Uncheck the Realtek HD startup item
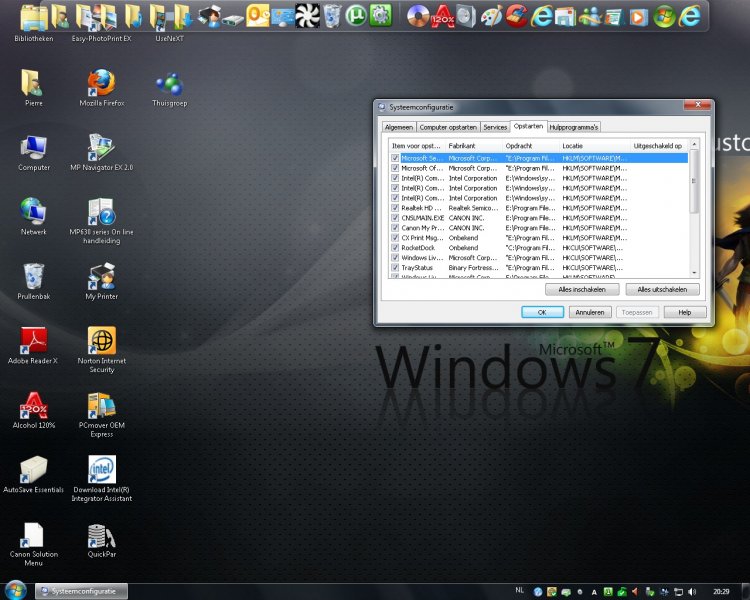Image resolution: width=750 pixels, height=600 pixels. click(x=395, y=208)
